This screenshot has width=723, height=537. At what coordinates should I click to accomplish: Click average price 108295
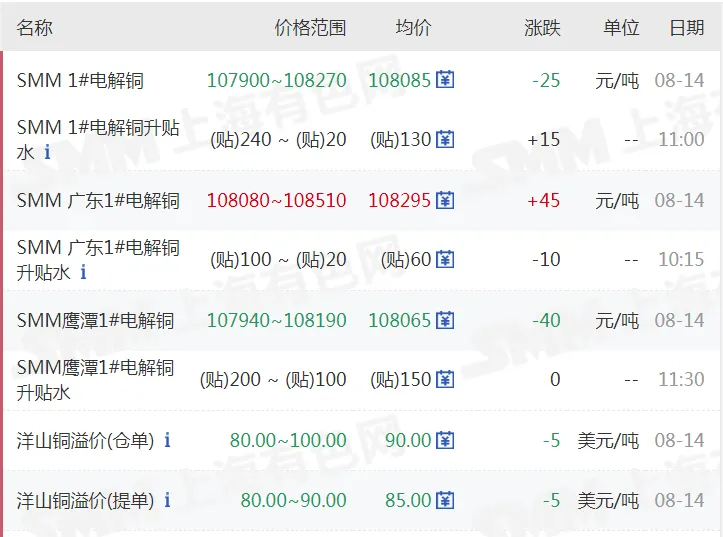(400, 201)
